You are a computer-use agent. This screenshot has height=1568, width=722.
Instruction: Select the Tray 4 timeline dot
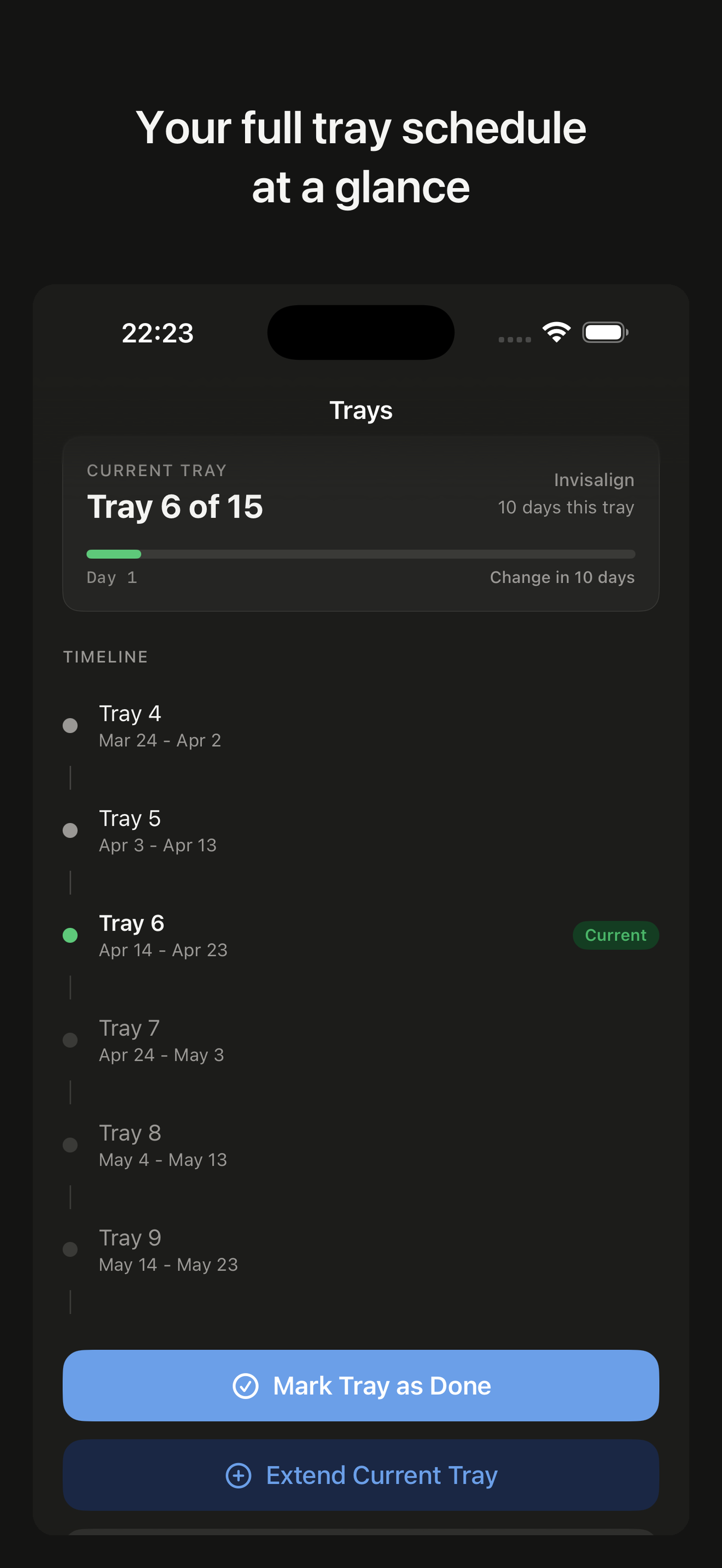click(x=70, y=726)
